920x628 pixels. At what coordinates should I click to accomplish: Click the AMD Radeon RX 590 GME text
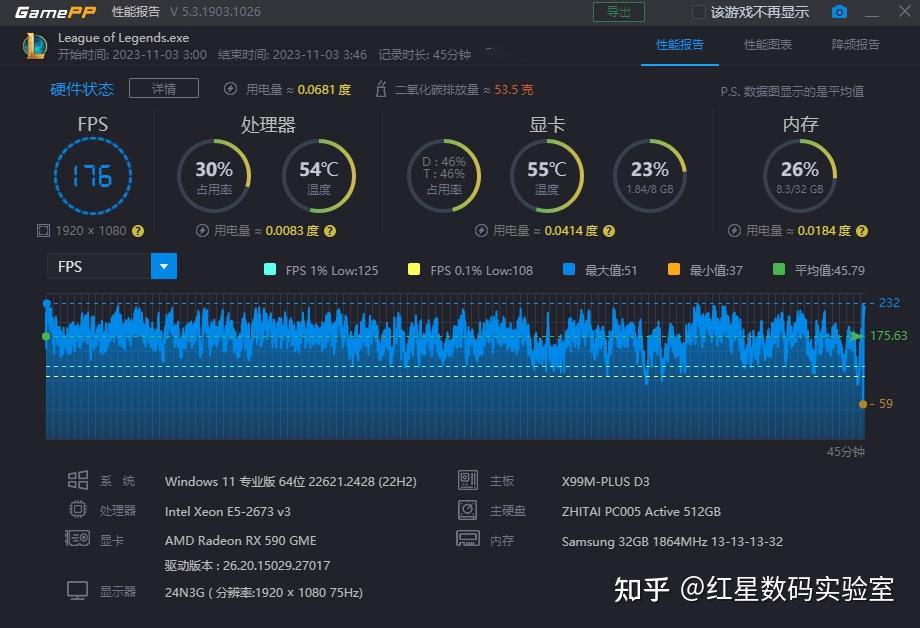click(241, 541)
